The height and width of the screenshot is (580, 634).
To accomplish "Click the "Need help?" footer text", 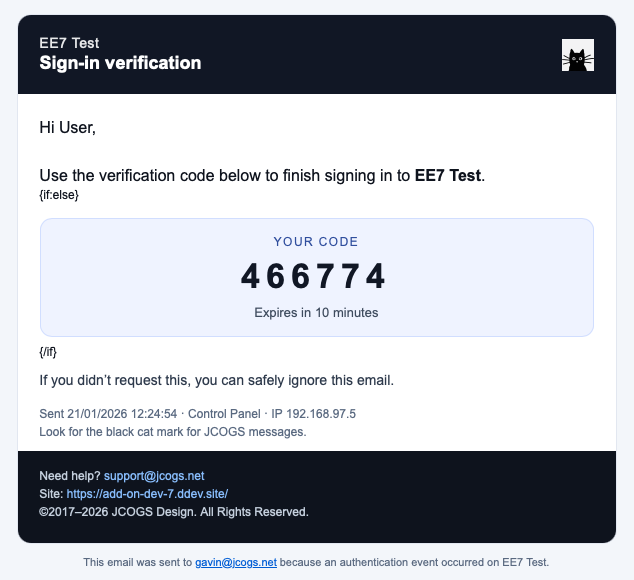I will [x=69, y=476].
